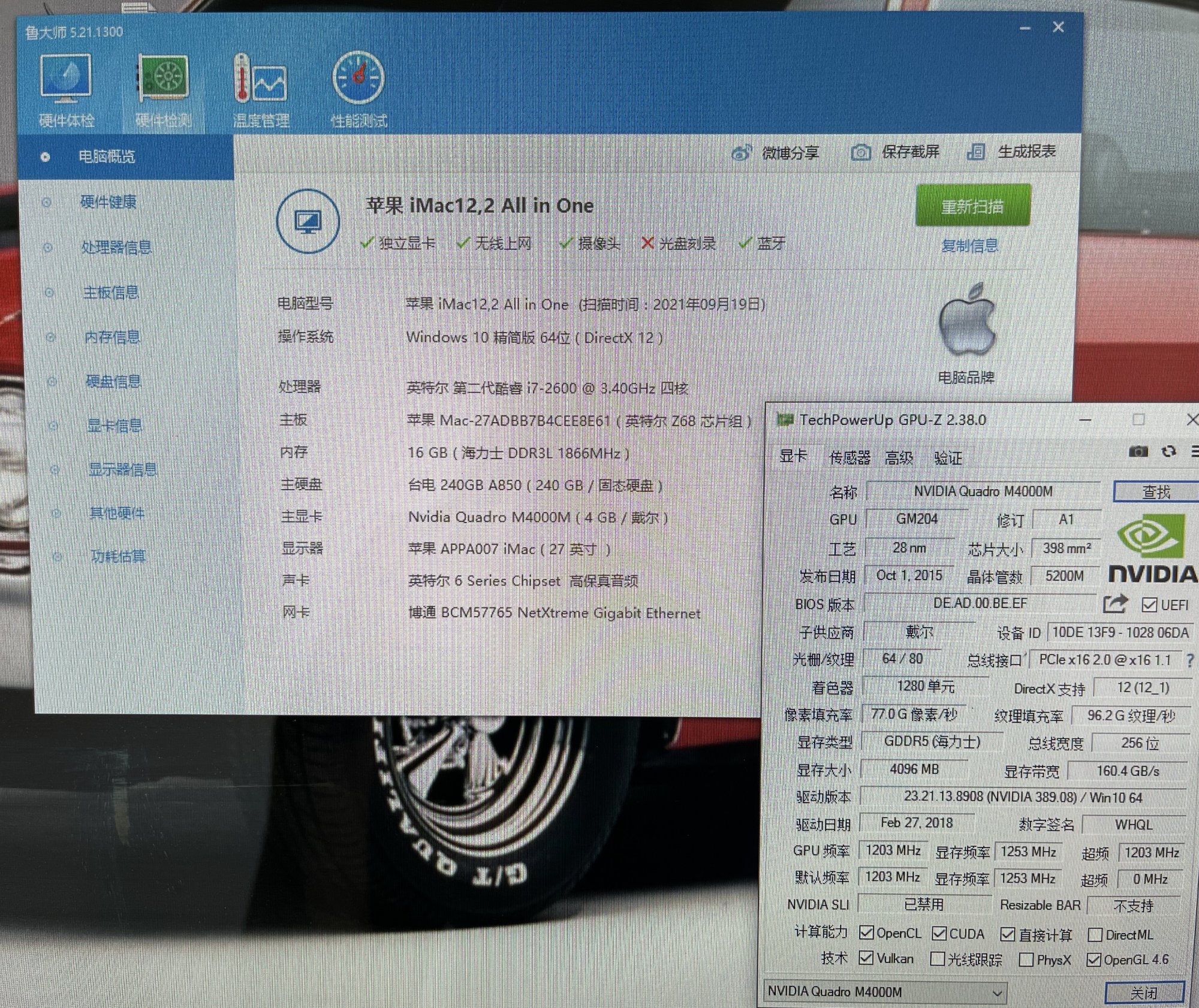Click the 微博分享 Weibo share icon
The image size is (1199, 1008).
[742, 153]
